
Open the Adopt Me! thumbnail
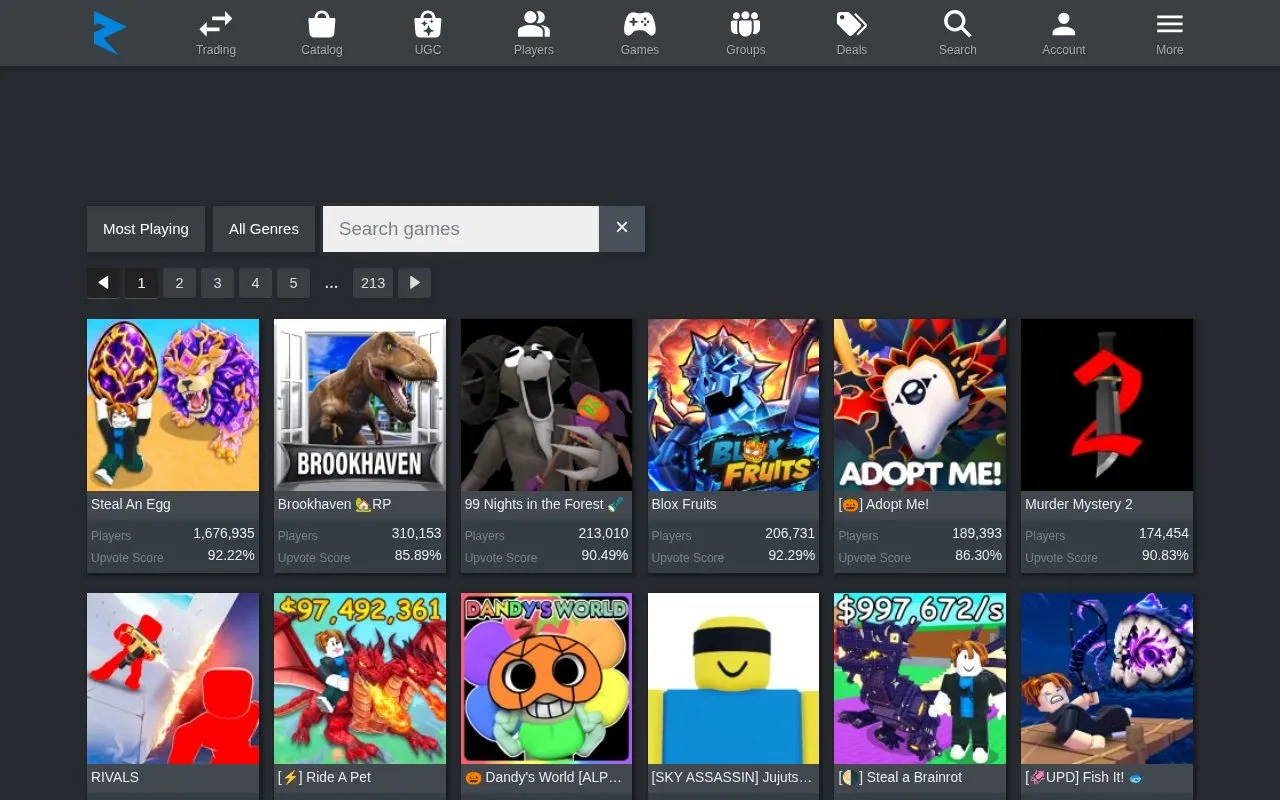pyautogui.click(x=920, y=405)
